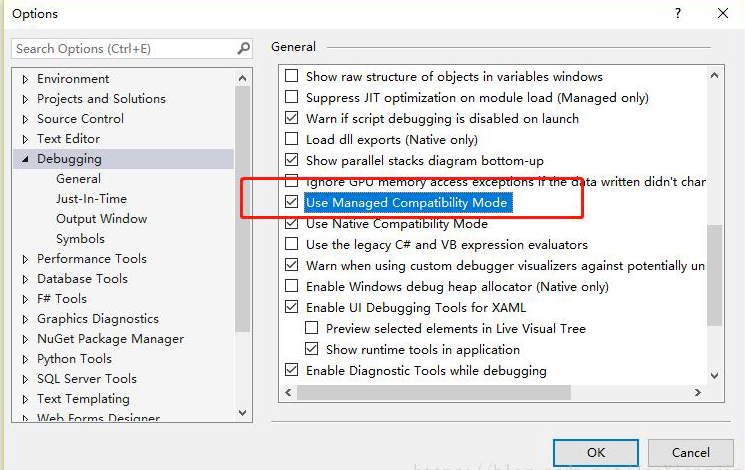Click the options list scroll left arrow
The width and height of the screenshot is (745, 470).
(x=288, y=393)
